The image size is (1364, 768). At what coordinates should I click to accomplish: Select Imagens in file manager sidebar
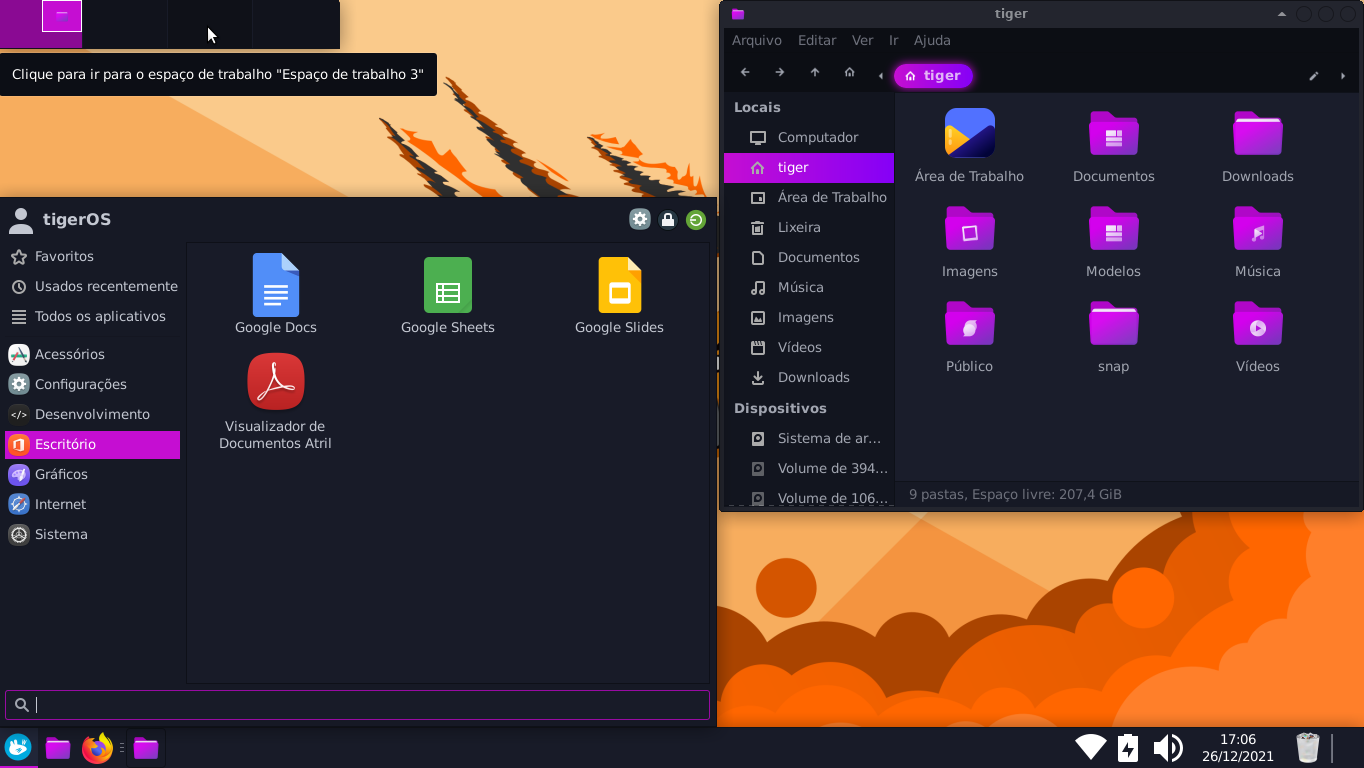[809, 317]
